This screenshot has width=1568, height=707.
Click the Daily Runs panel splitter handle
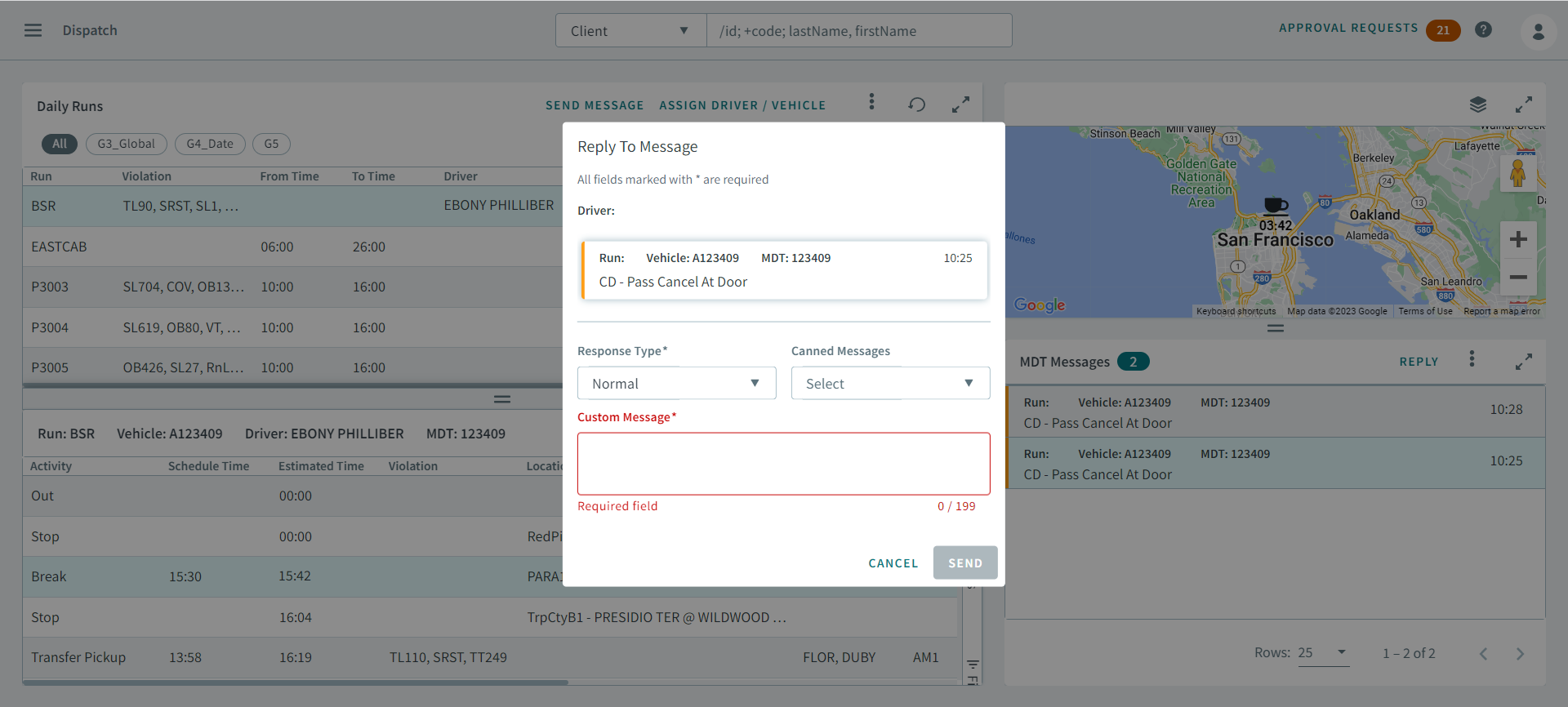coord(502,399)
